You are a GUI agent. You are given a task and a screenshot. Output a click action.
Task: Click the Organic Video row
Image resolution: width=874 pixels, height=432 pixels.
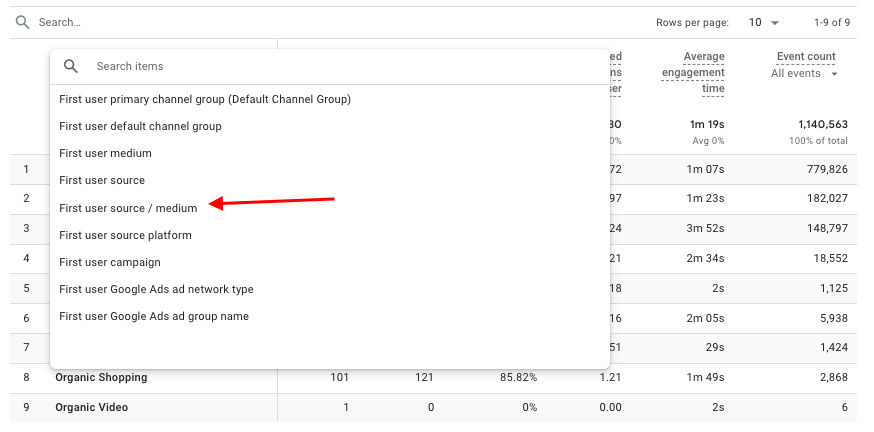tap(91, 408)
